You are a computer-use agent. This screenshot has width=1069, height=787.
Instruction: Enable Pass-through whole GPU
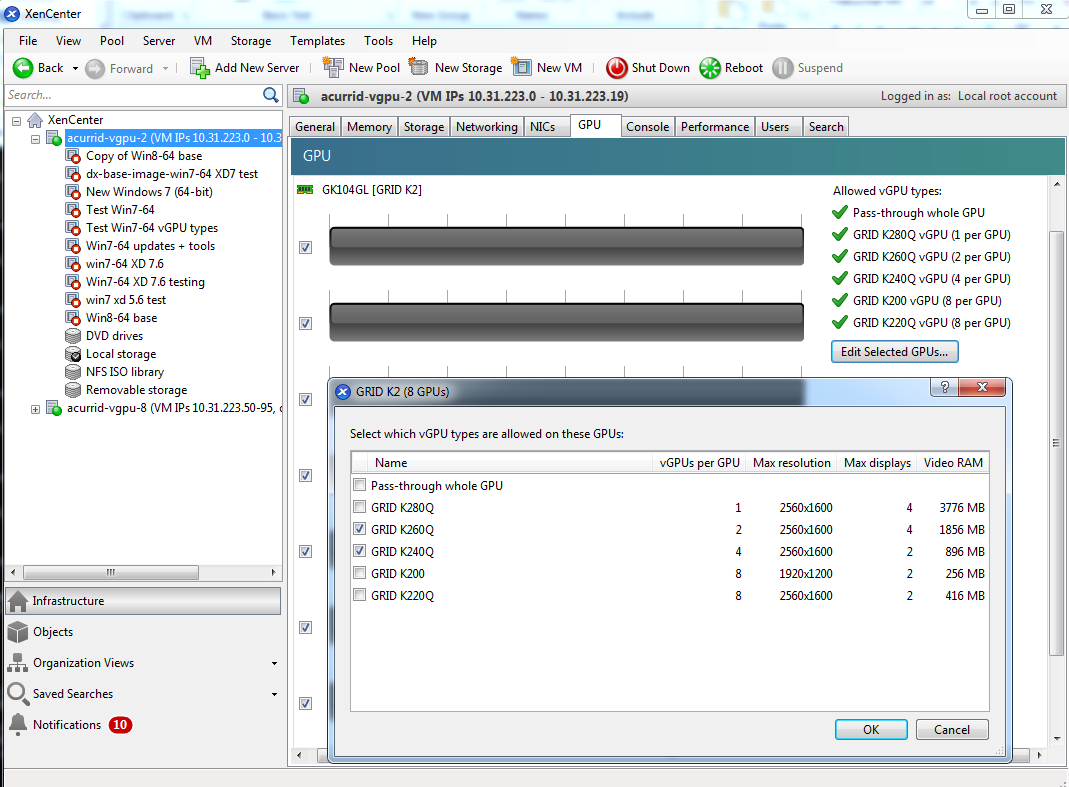point(359,484)
